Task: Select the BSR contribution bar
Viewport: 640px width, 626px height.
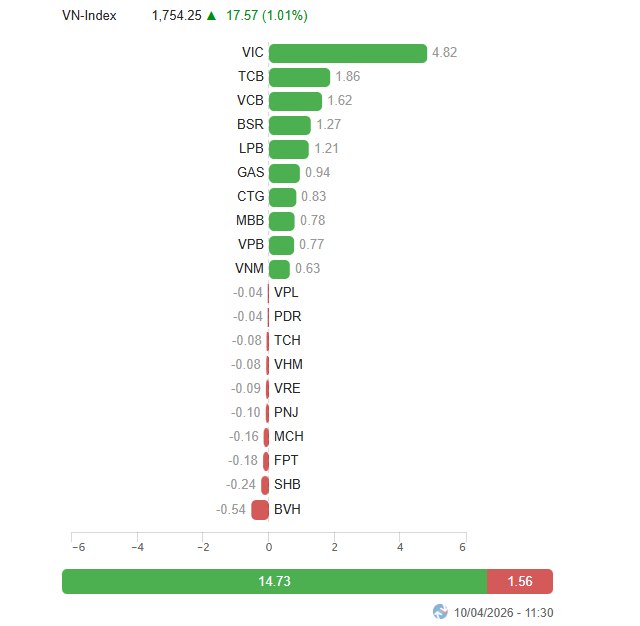Action: (x=290, y=125)
